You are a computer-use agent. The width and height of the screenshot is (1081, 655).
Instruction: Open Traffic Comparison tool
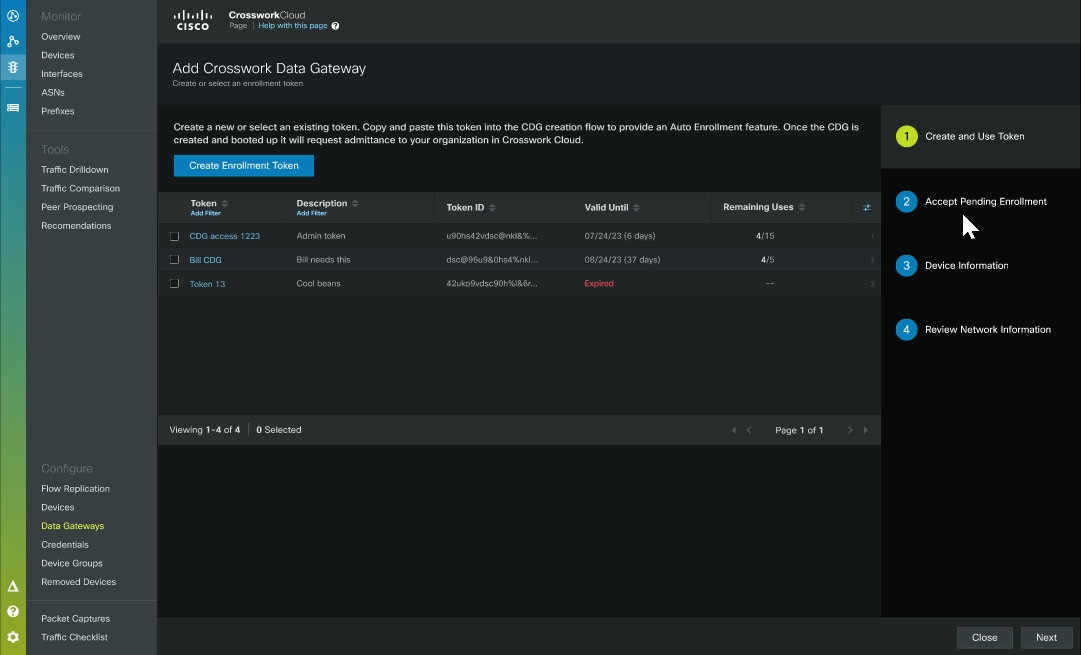[x=81, y=188]
